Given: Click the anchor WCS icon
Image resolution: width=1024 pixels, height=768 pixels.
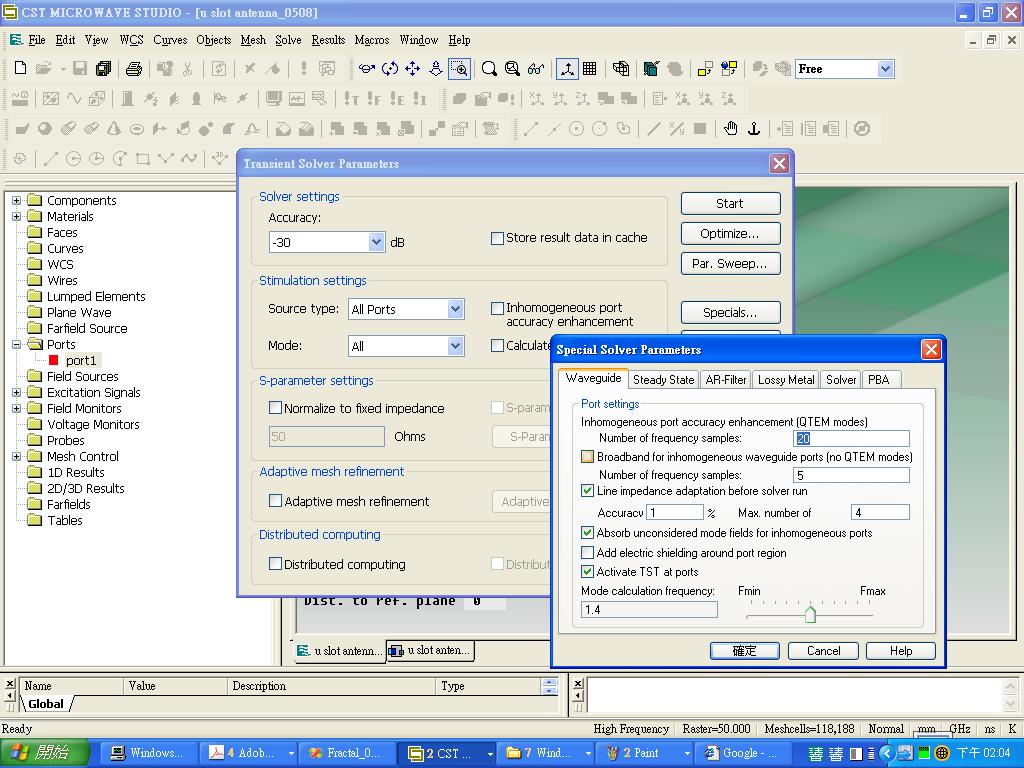Looking at the screenshot, I should (754, 129).
